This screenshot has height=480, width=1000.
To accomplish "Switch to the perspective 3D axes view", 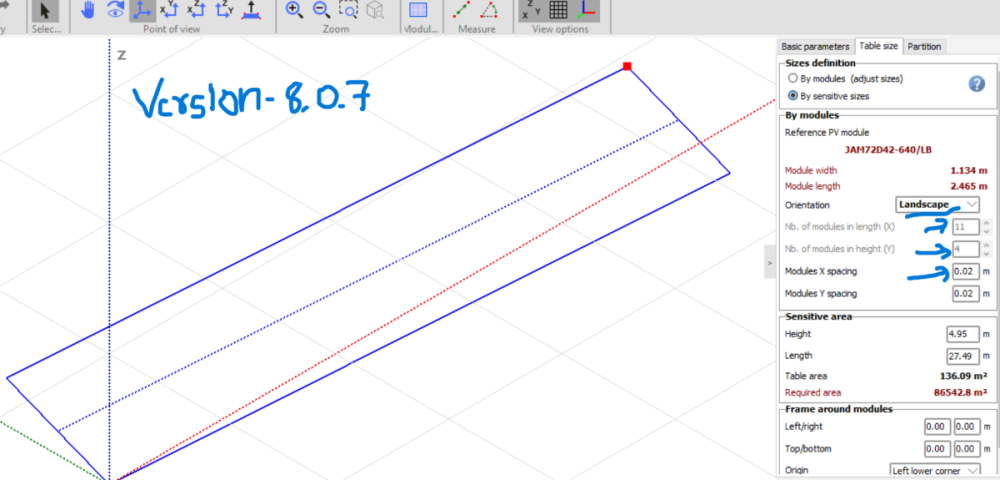I will (x=142, y=10).
